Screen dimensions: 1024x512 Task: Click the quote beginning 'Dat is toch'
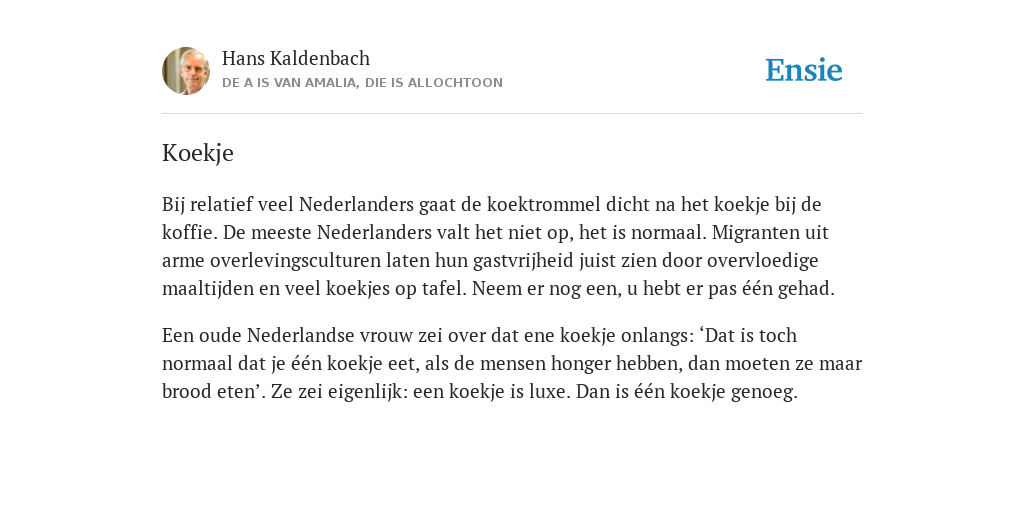(x=748, y=336)
